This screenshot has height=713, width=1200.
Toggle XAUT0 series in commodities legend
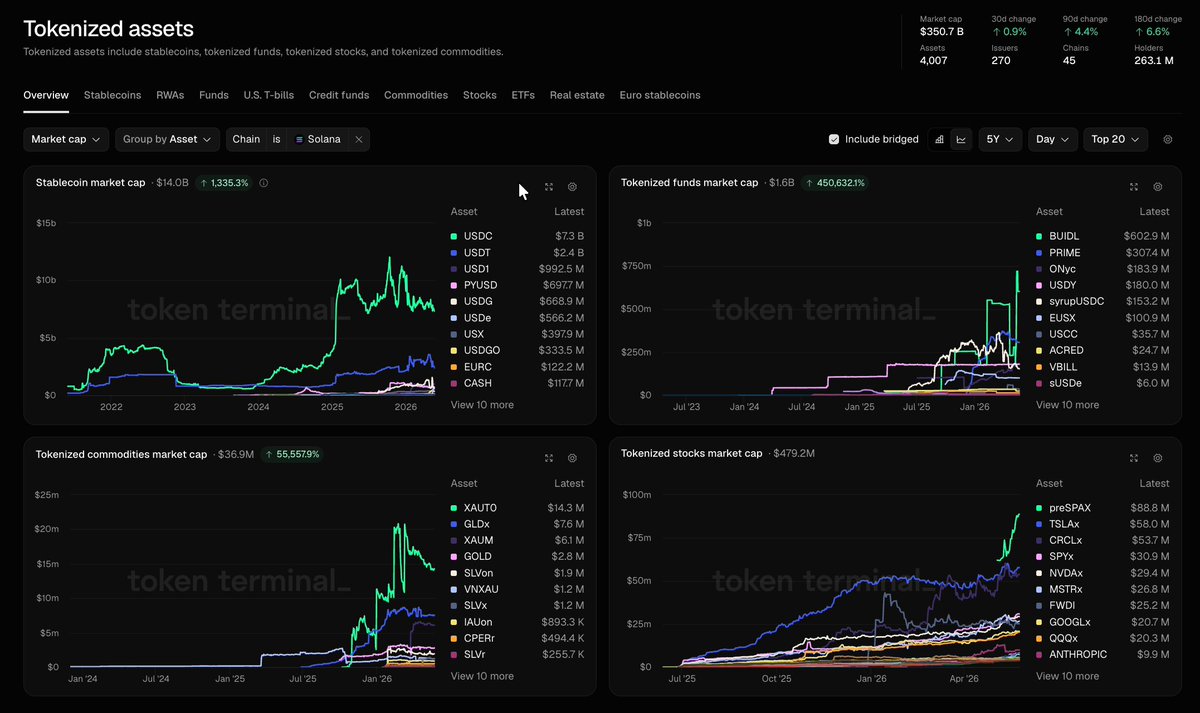pyautogui.click(x=517, y=508)
